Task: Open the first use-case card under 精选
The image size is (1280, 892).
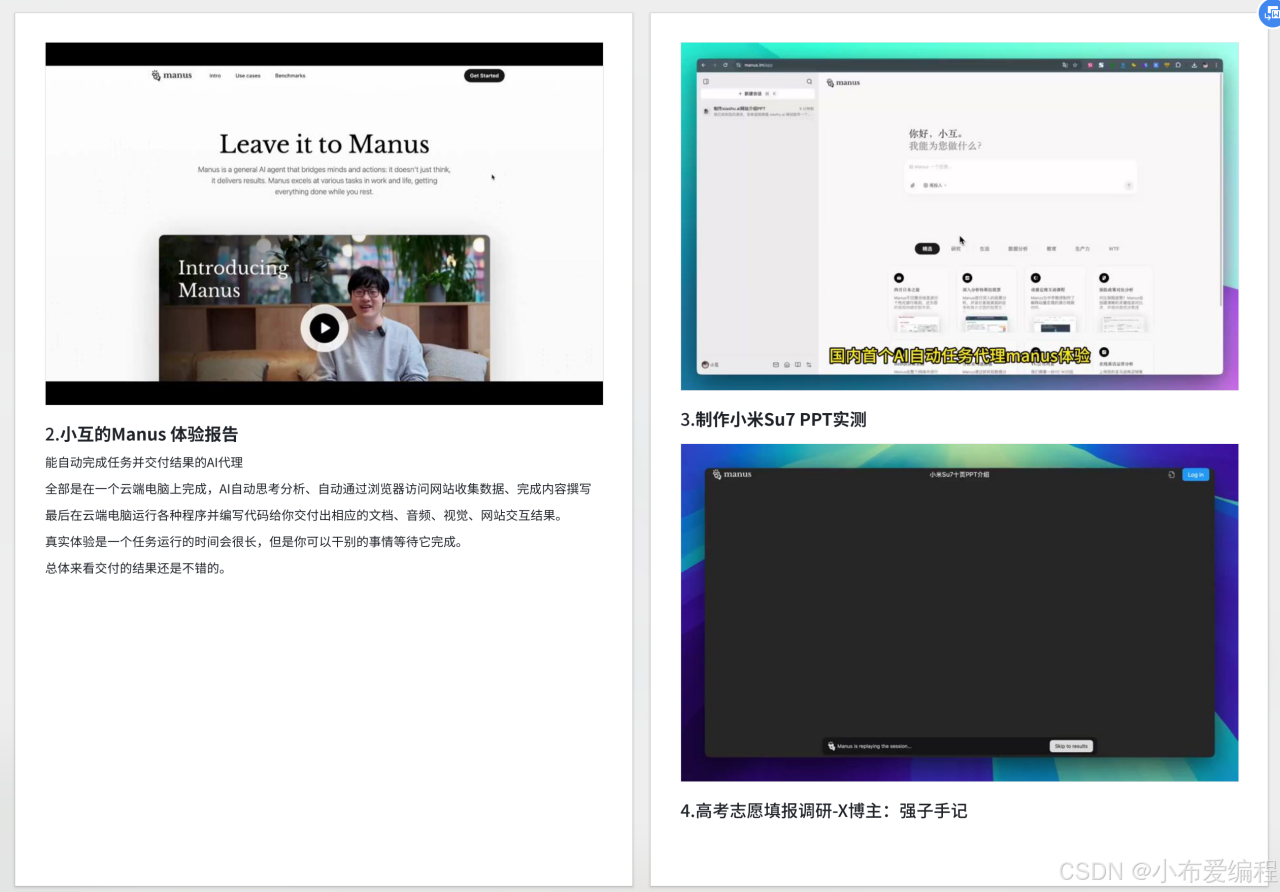Action: (917, 301)
